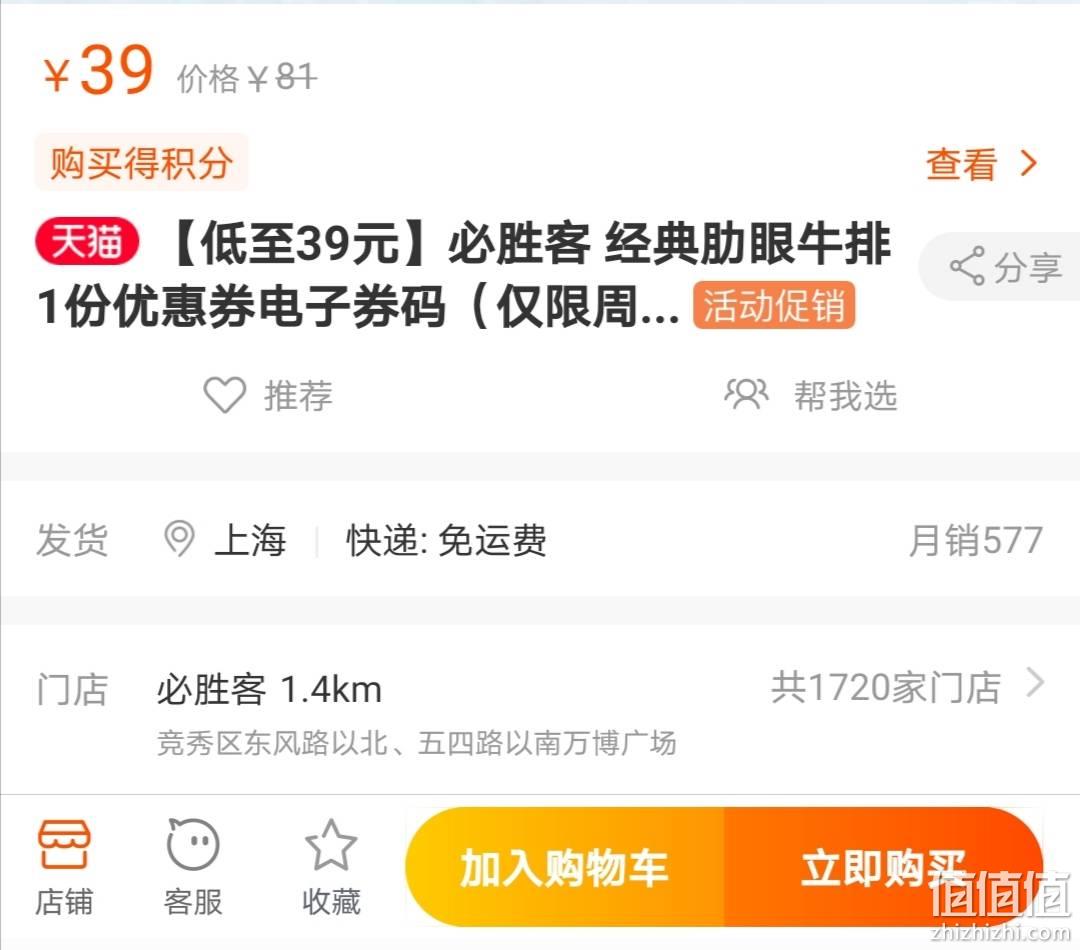This screenshot has width=1080, height=950.
Task: Expand the 共1720家门店 store list chevron
Action: (1035, 683)
